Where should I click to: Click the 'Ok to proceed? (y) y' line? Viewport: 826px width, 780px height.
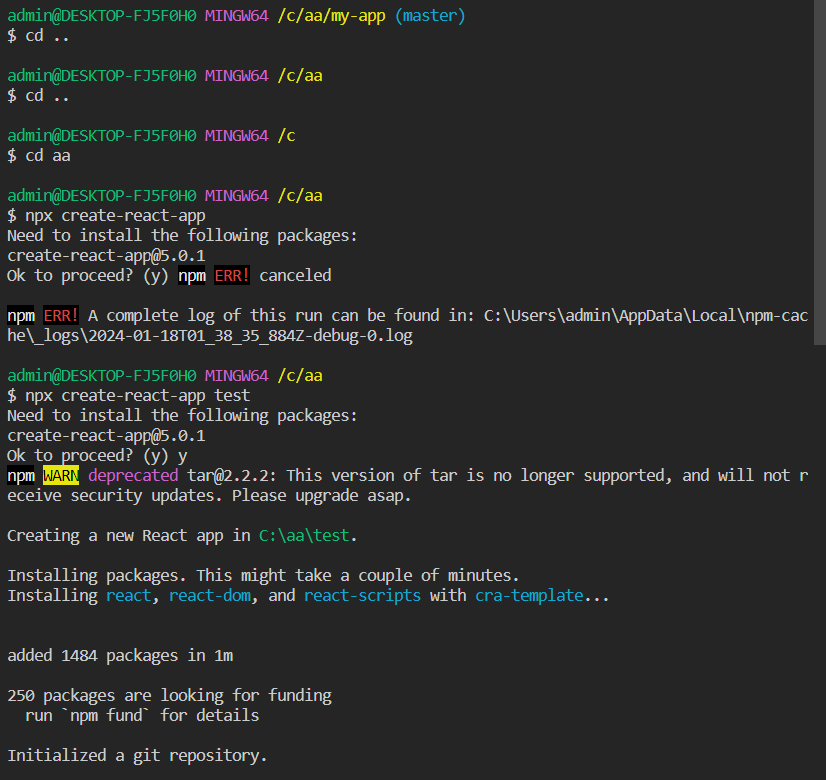(97, 456)
